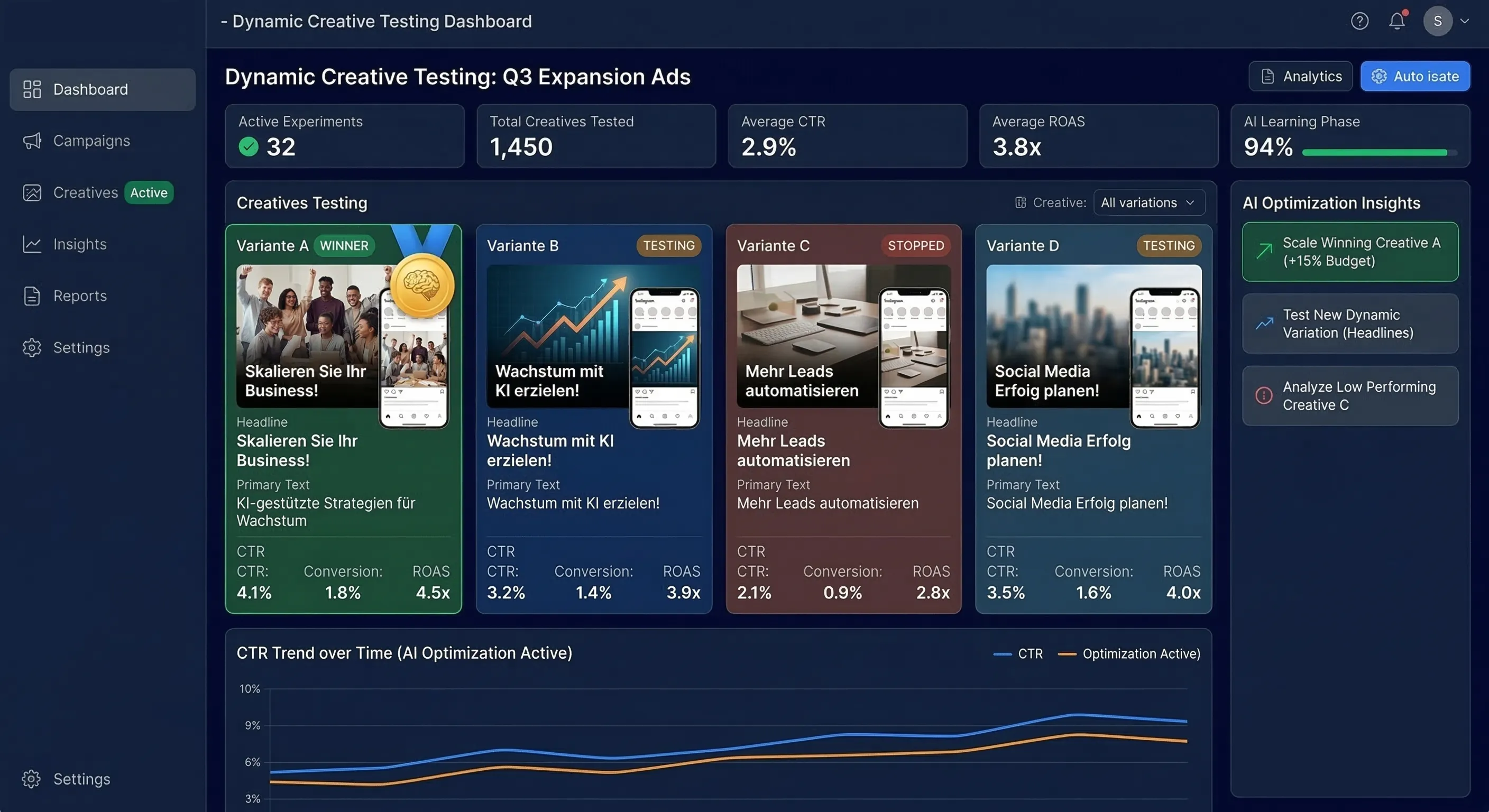Click the AI Learning Phase progress bar
Screen dimensions: 1489x812
(x=1374, y=152)
